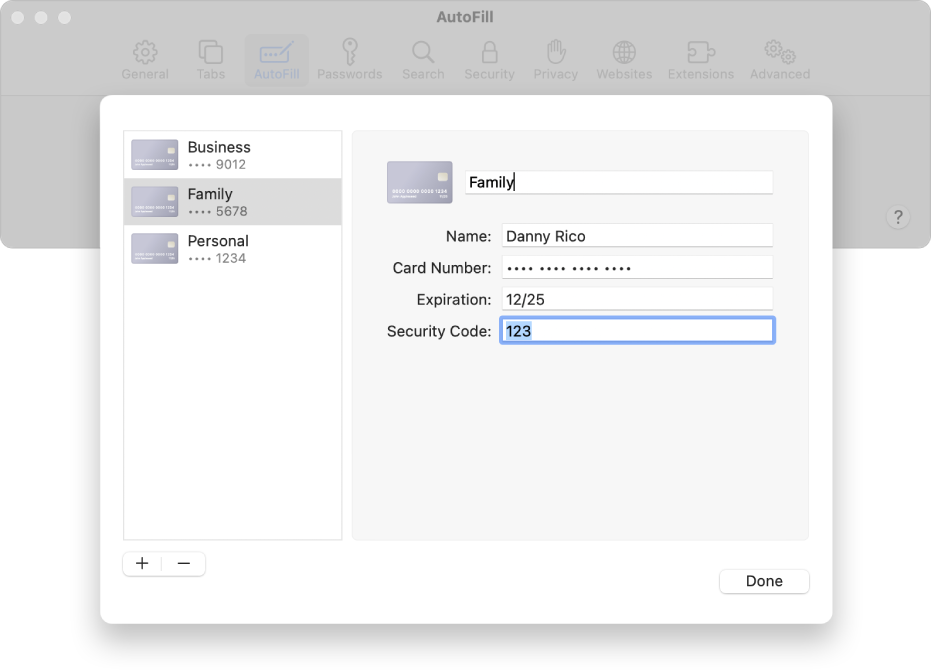Open the Privacy hand icon pane
The width and height of the screenshot is (932, 670).
click(556, 60)
